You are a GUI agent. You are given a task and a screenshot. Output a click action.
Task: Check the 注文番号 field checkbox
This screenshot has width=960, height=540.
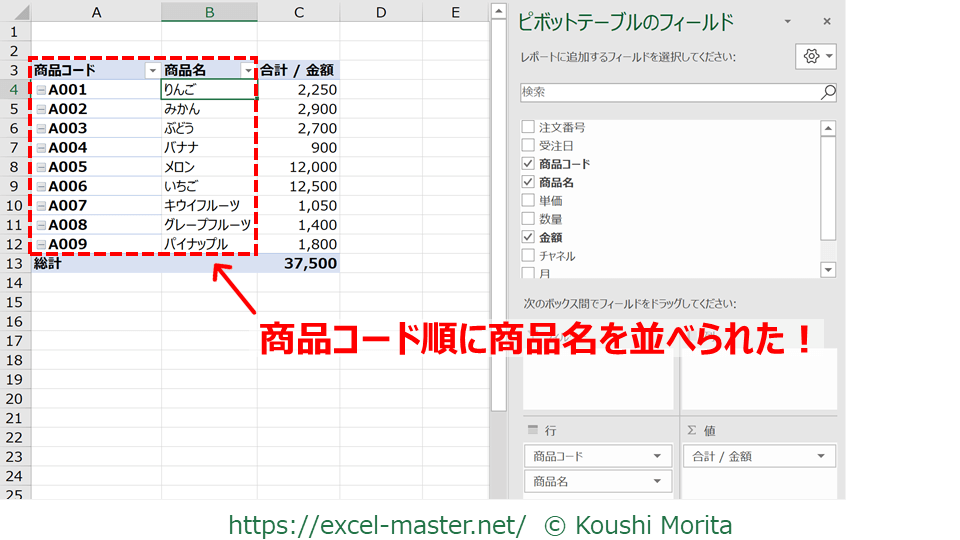coord(528,128)
